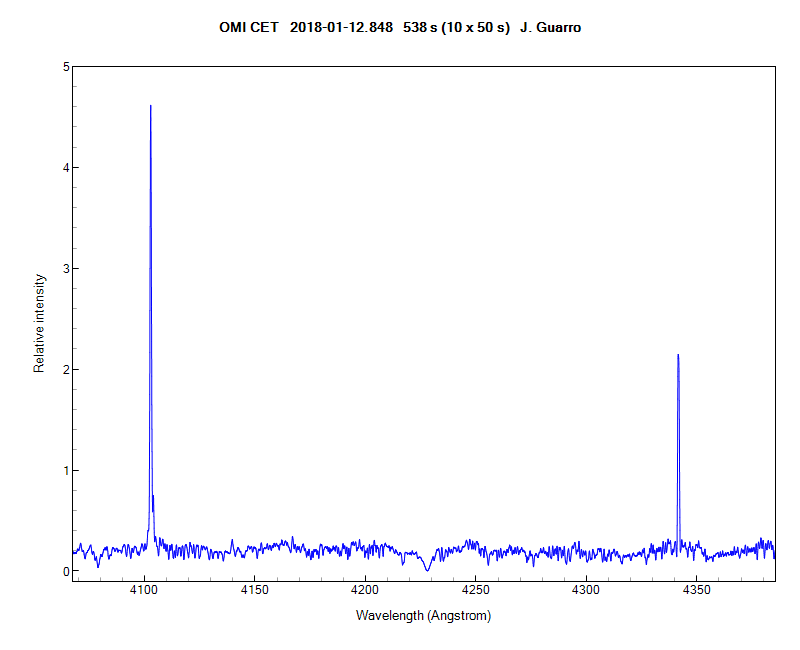Click the 4350 x-axis tick label
This screenshot has width=800, height=650.
pos(696,592)
